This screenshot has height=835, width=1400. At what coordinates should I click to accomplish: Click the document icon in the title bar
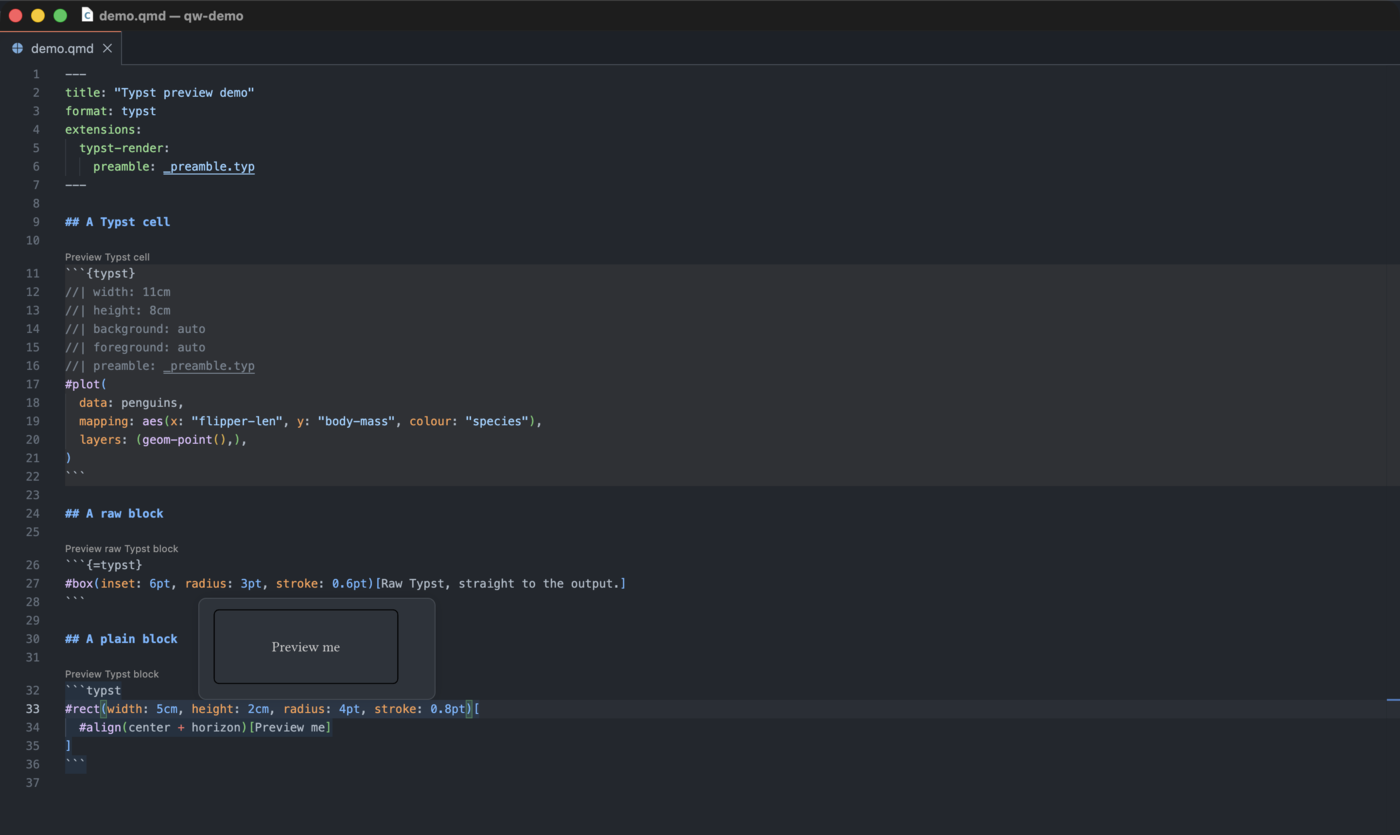pos(87,15)
